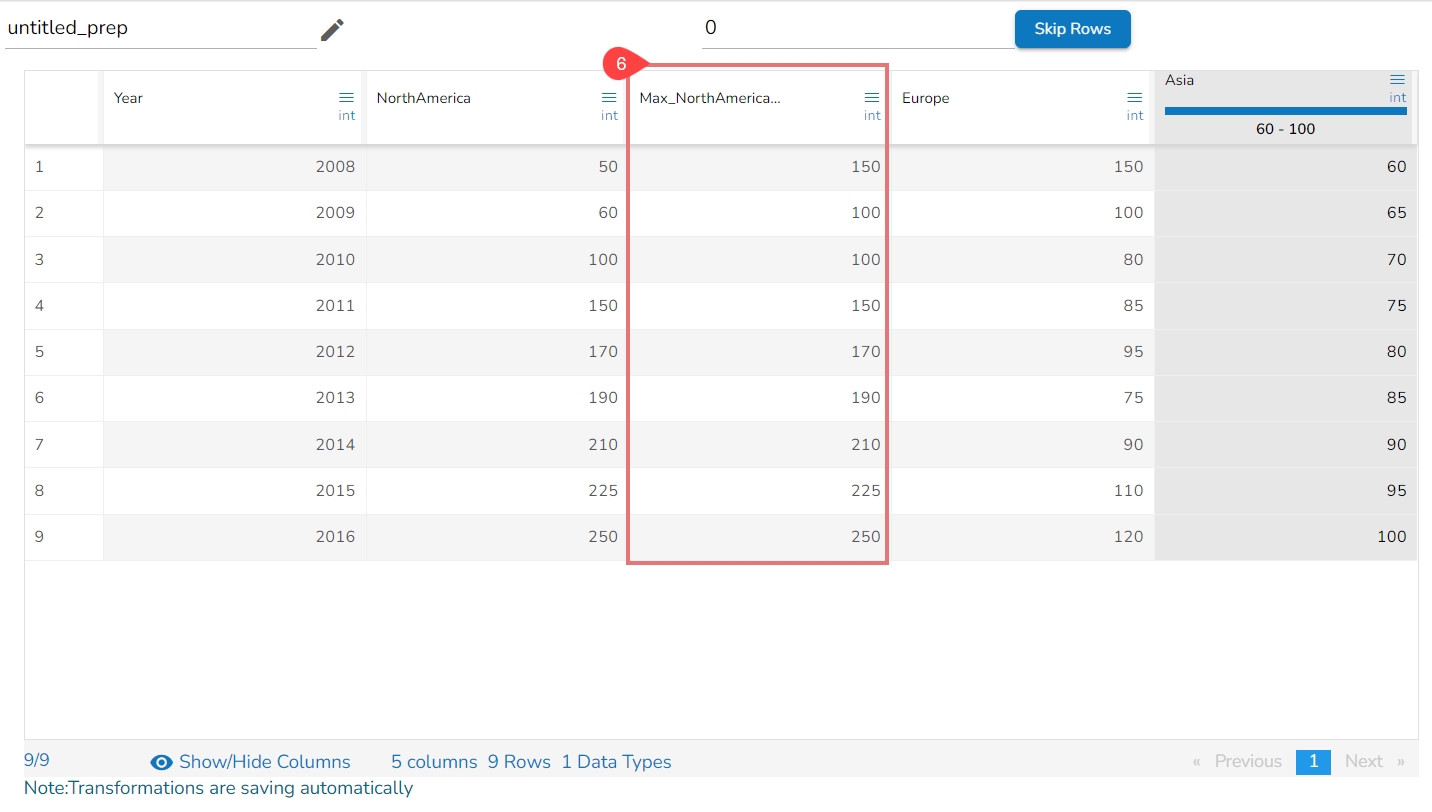Click the untitled_prep name field
This screenshot has height=812, width=1432.
click(x=161, y=29)
